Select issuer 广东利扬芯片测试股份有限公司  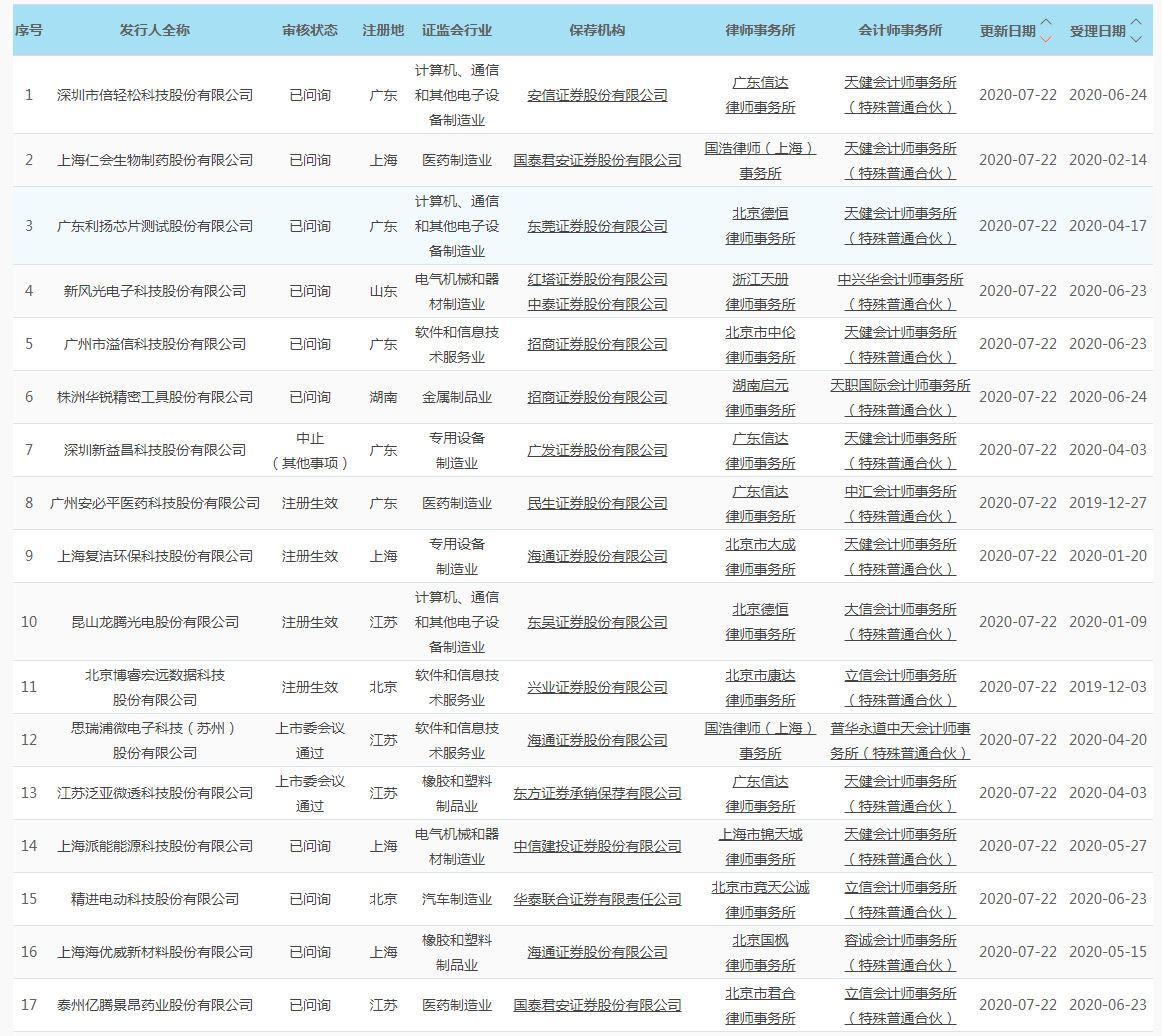(x=155, y=226)
